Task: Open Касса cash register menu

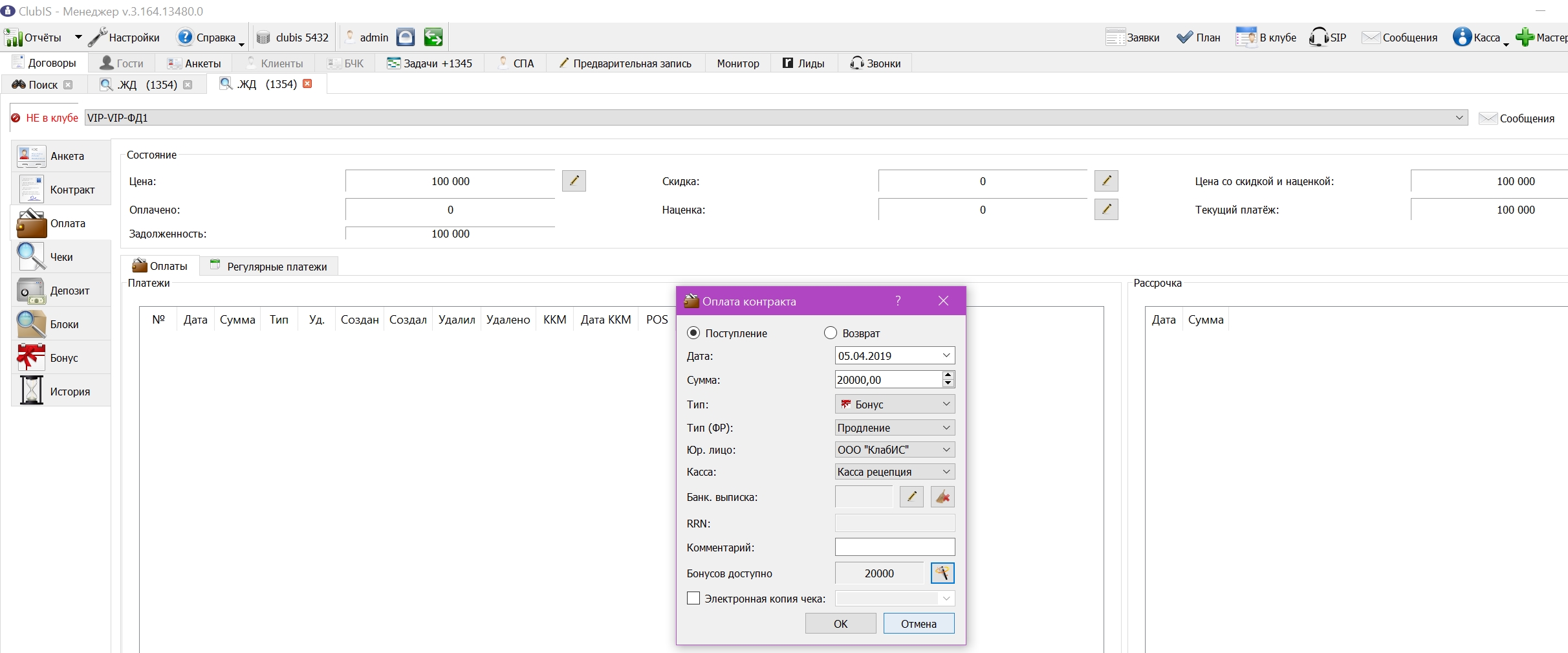Action: pos(1480,38)
